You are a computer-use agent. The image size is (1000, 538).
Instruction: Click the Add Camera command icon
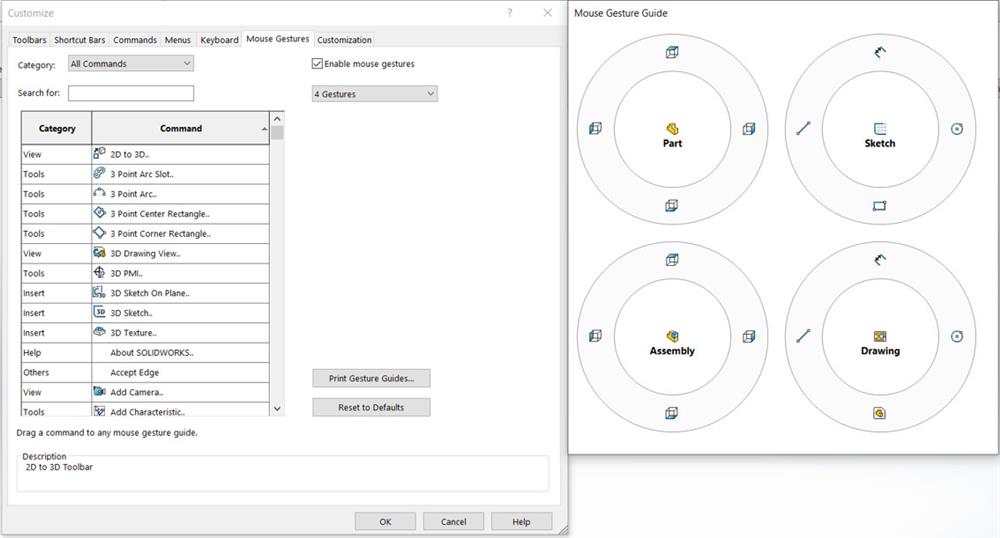tap(99, 391)
